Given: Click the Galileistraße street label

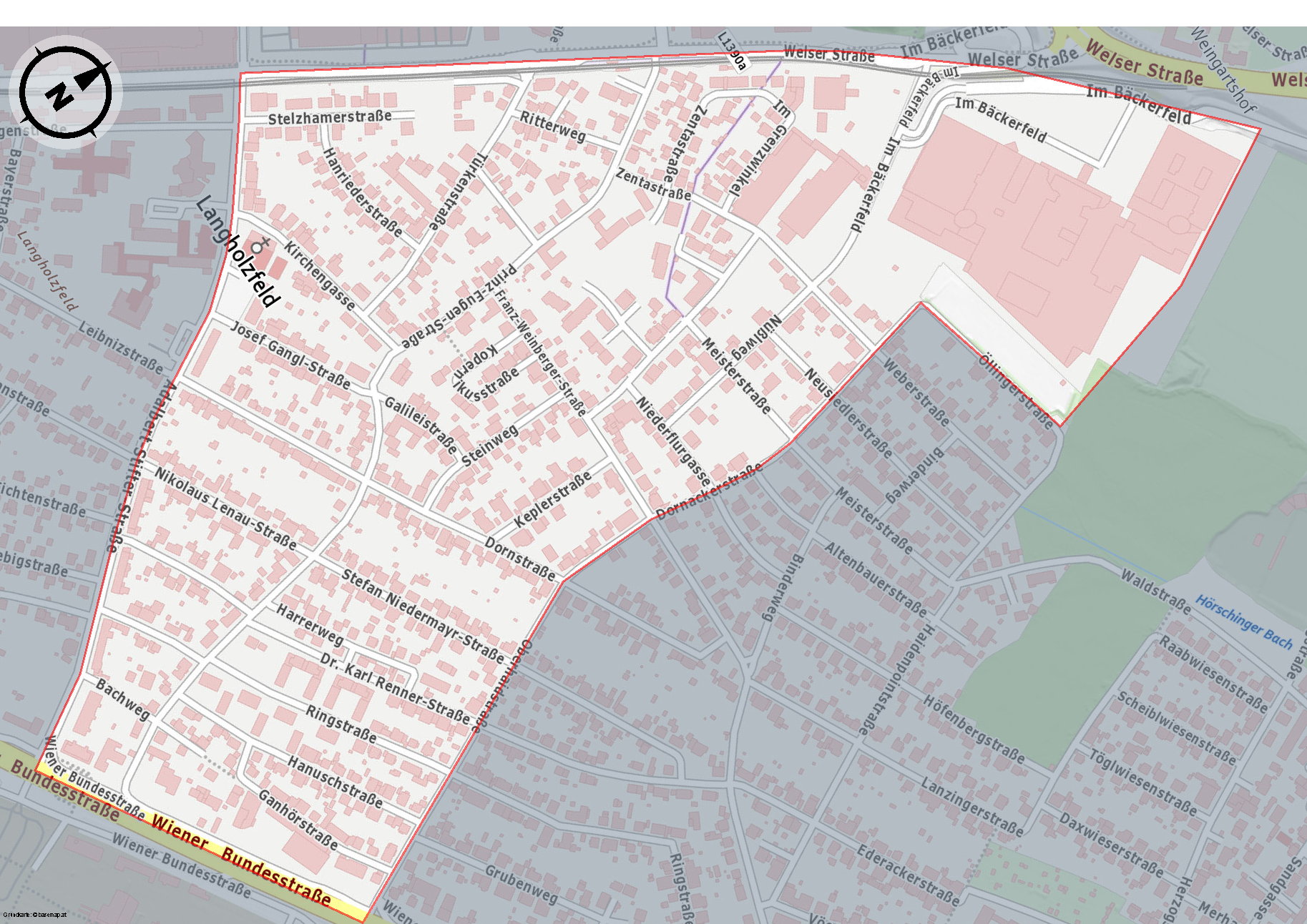Looking at the screenshot, I should (421, 425).
